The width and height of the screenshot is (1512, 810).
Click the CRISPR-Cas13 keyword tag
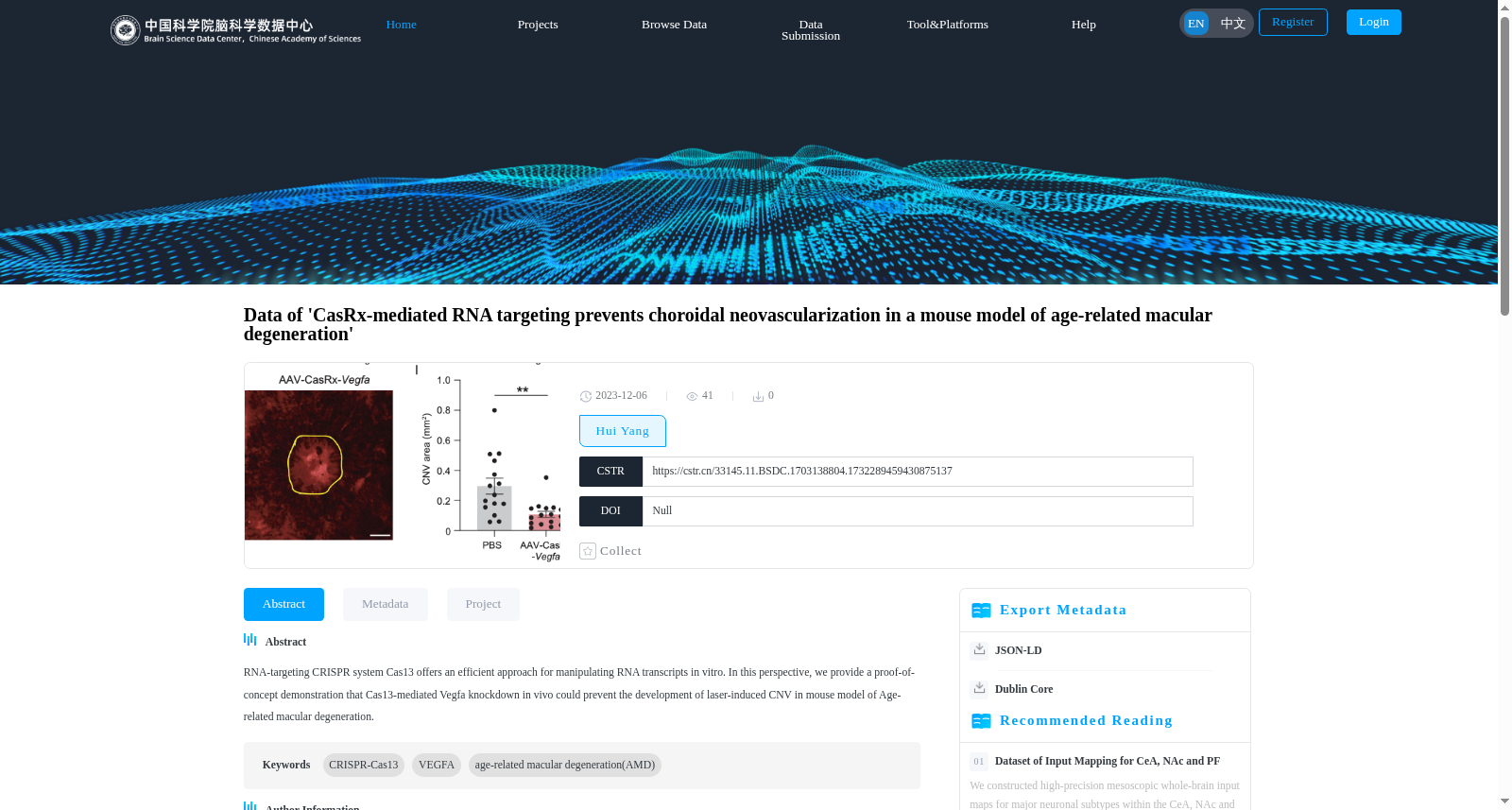364,765
